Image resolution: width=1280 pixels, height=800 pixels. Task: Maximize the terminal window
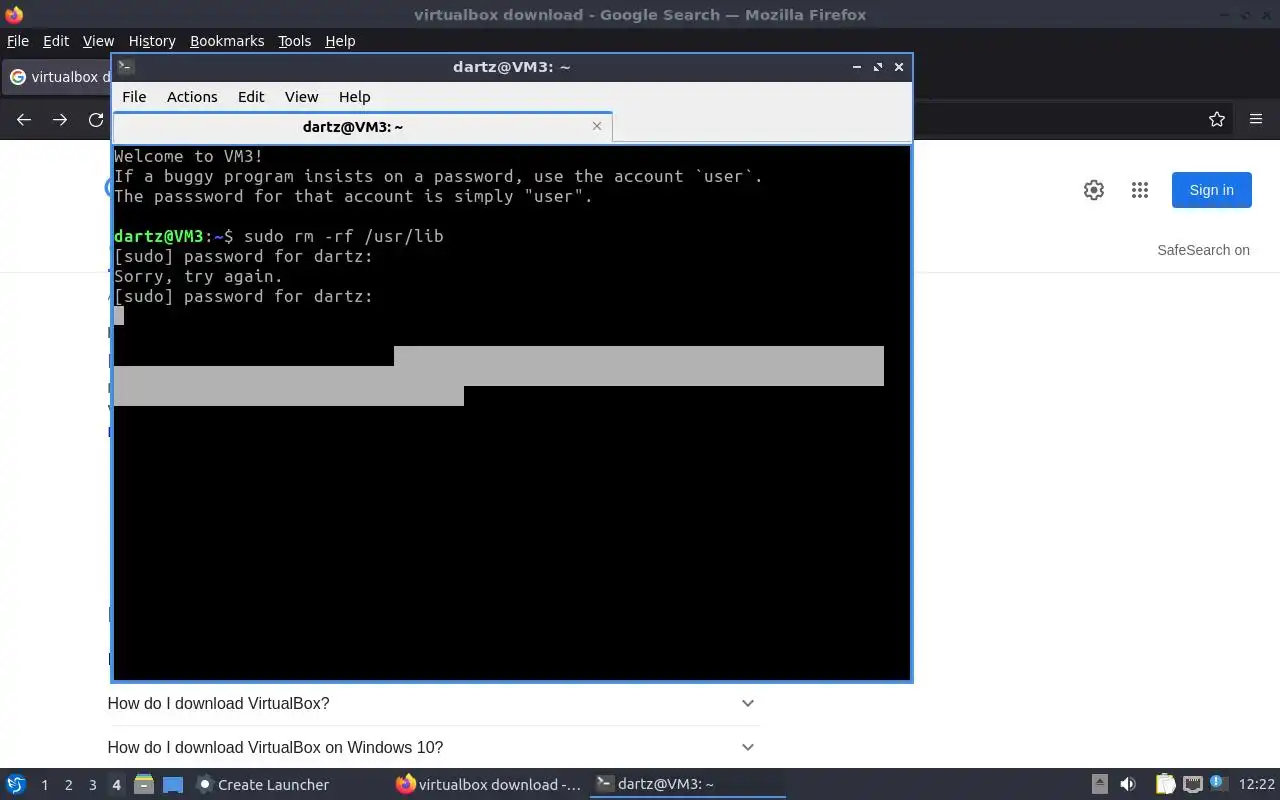878,67
